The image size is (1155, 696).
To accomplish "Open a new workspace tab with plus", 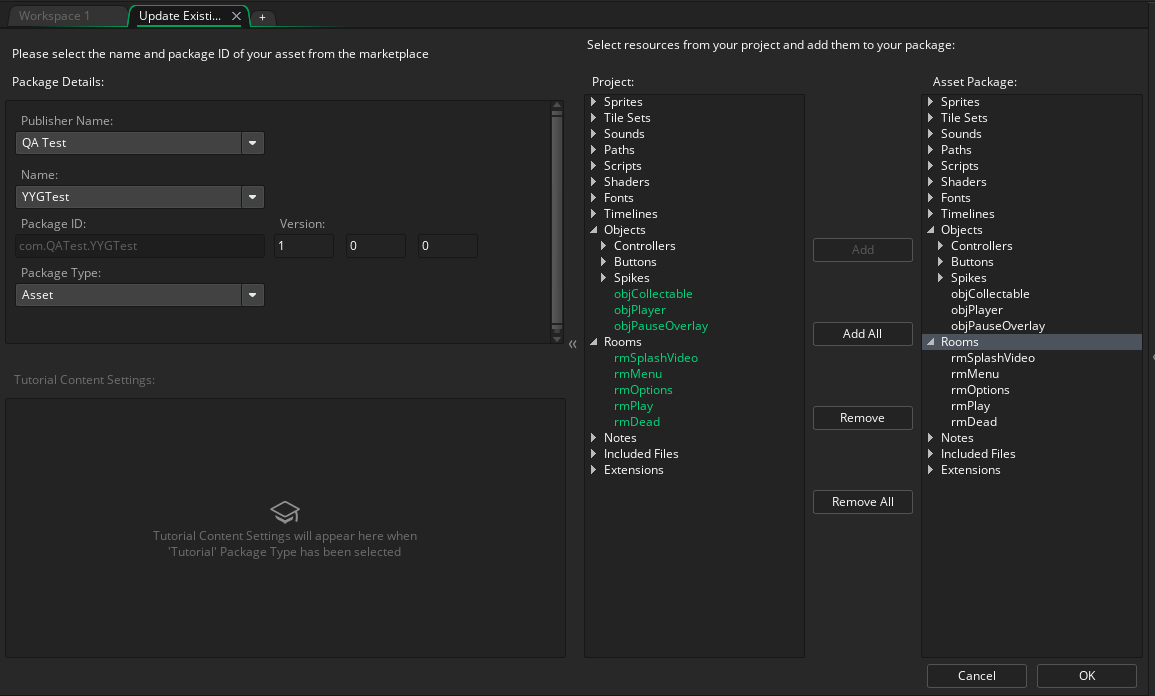I will click(262, 17).
